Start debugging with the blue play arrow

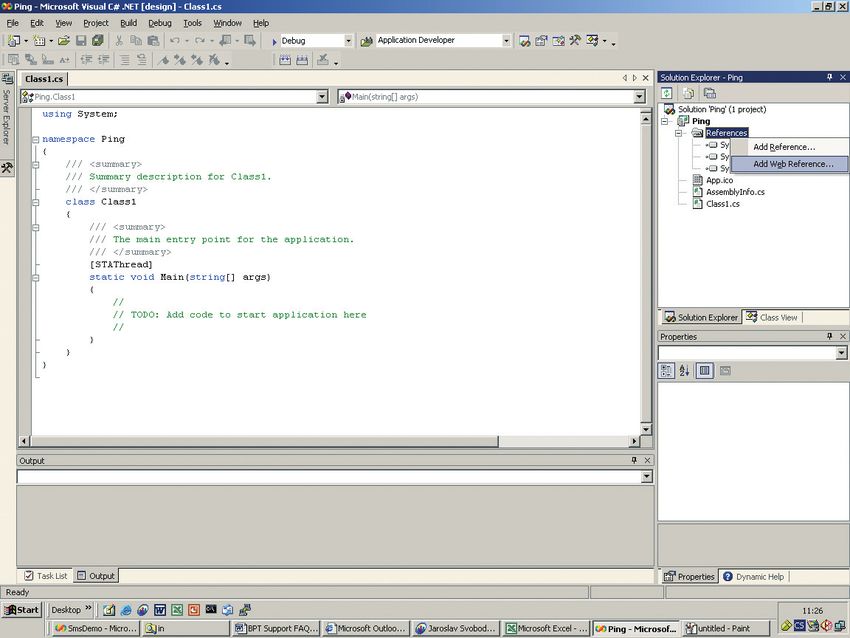(274, 41)
